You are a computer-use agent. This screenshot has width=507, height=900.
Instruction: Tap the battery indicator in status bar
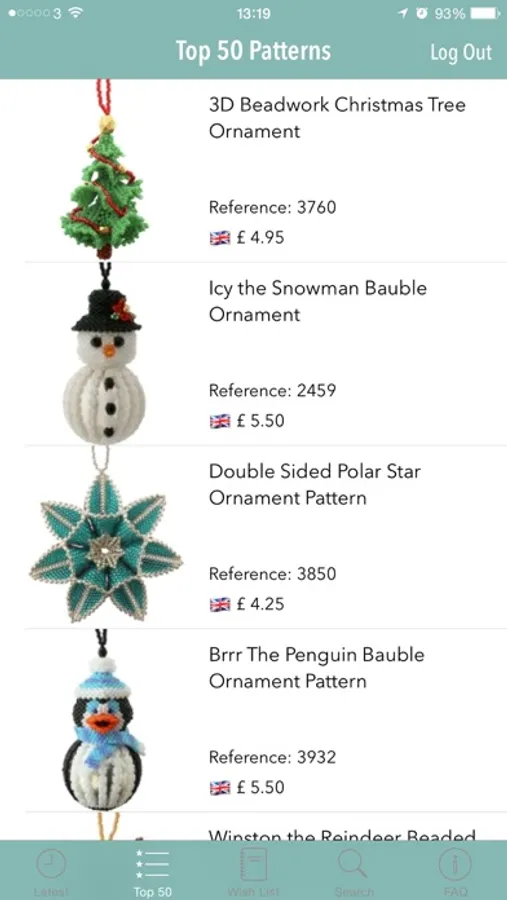point(486,13)
